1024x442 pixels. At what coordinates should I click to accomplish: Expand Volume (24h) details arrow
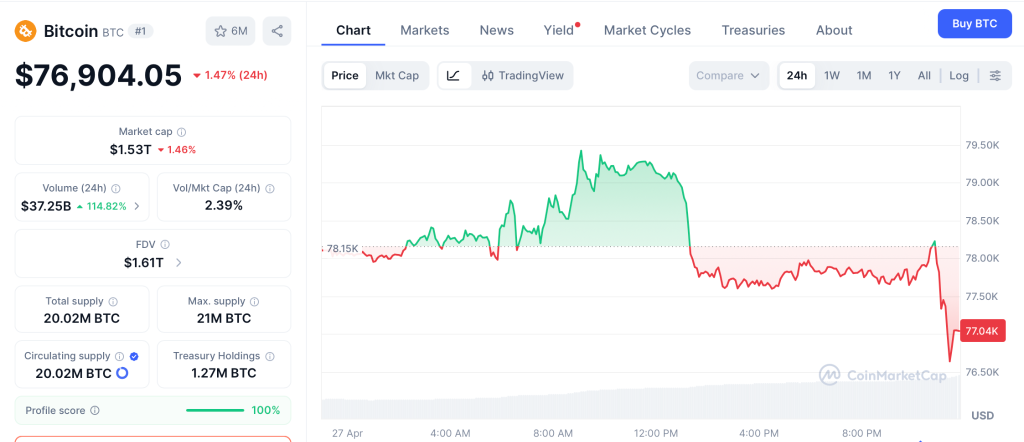pyautogui.click(x=137, y=207)
